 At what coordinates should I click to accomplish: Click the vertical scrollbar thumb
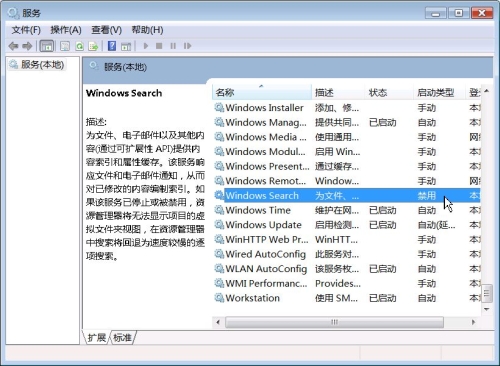pyautogui.click(x=487, y=293)
